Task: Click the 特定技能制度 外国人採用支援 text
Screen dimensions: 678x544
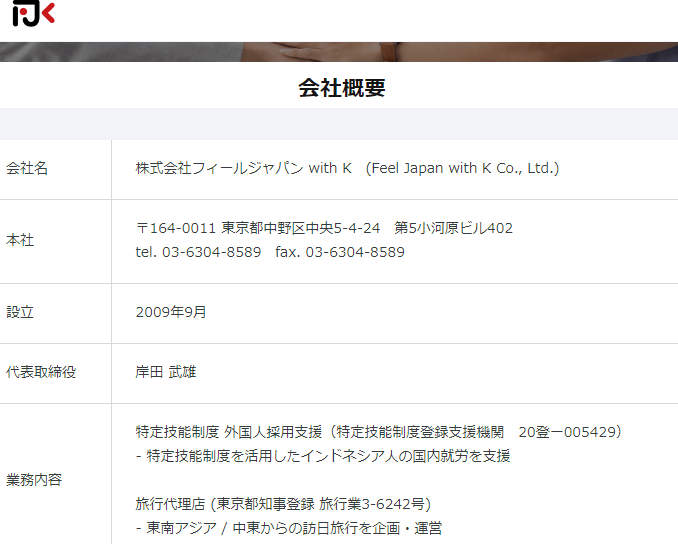Action: [230, 432]
